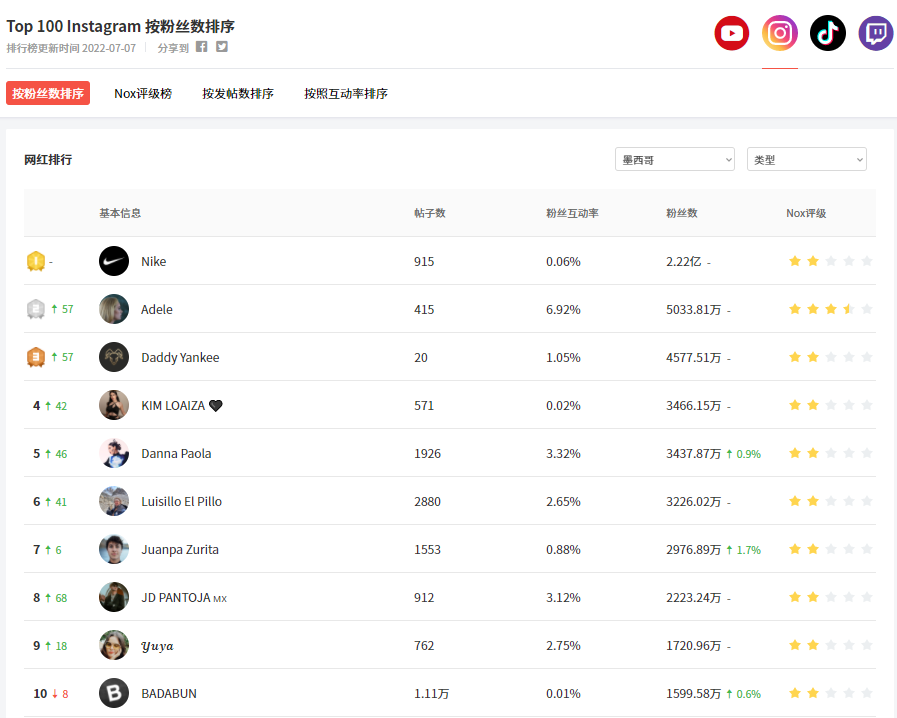This screenshot has height=718, width=897.
Task: Click BADABUN's rank drop indicator 8
Action: point(60,694)
